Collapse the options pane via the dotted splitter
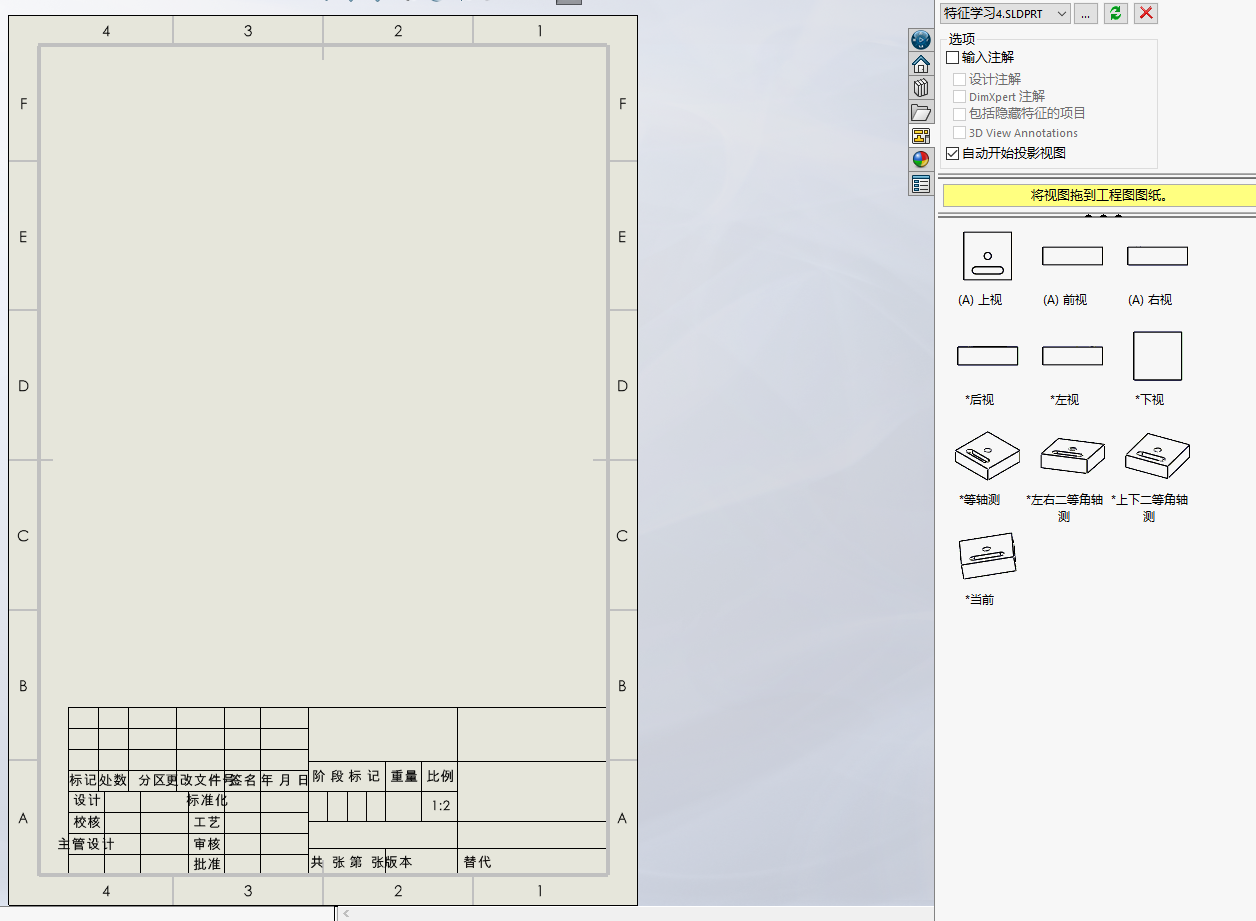1256x921 pixels. click(1103, 215)
